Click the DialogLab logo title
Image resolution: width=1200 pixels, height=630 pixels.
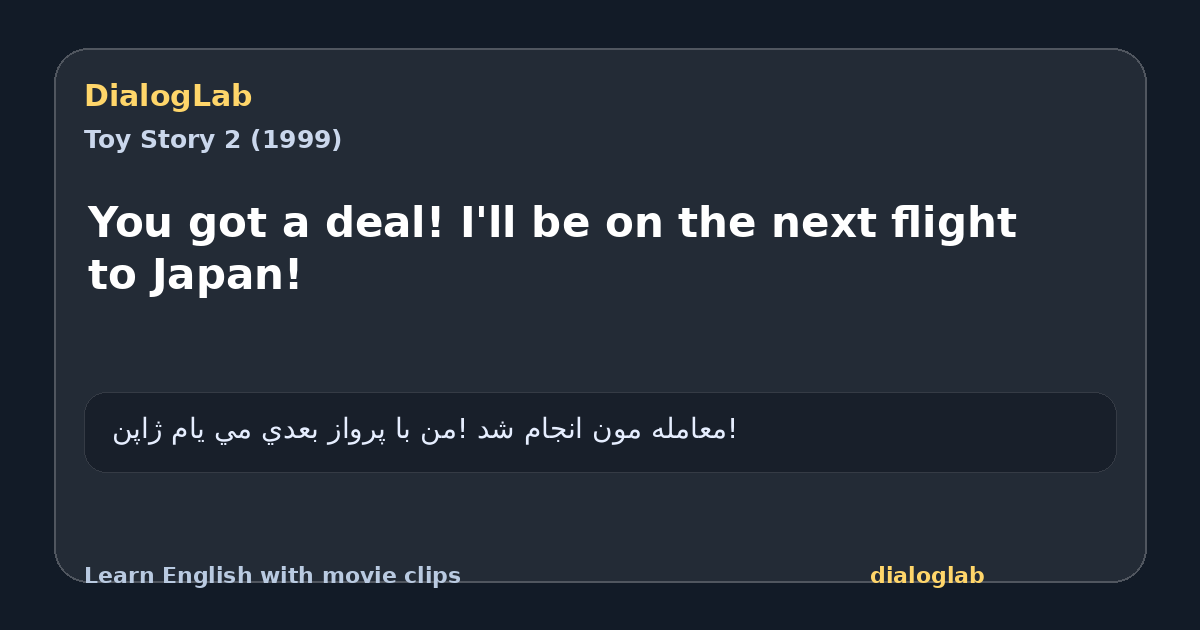[x=168, y=96]
